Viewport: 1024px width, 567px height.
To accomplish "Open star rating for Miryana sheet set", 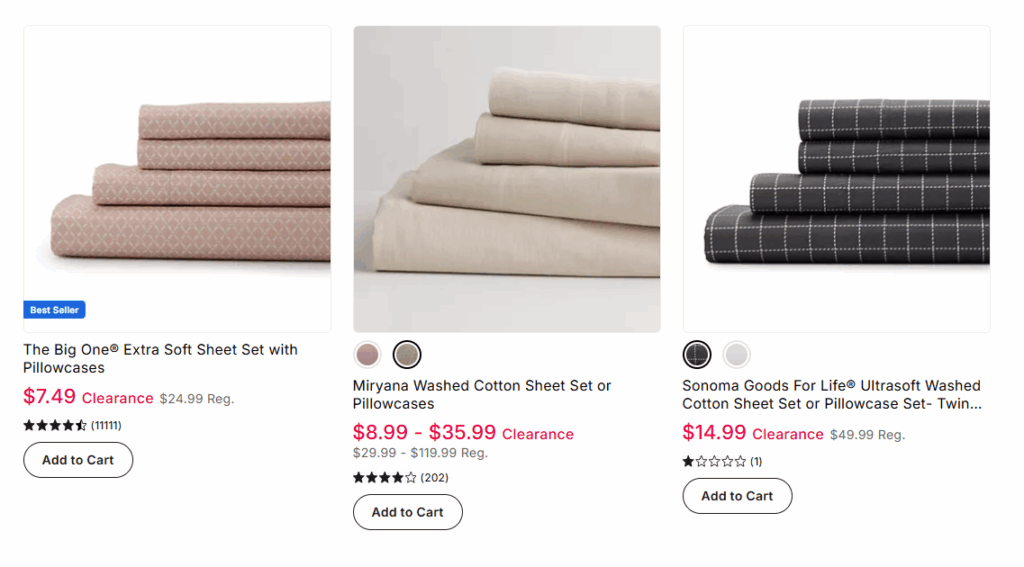I will (x=385, y=478).
